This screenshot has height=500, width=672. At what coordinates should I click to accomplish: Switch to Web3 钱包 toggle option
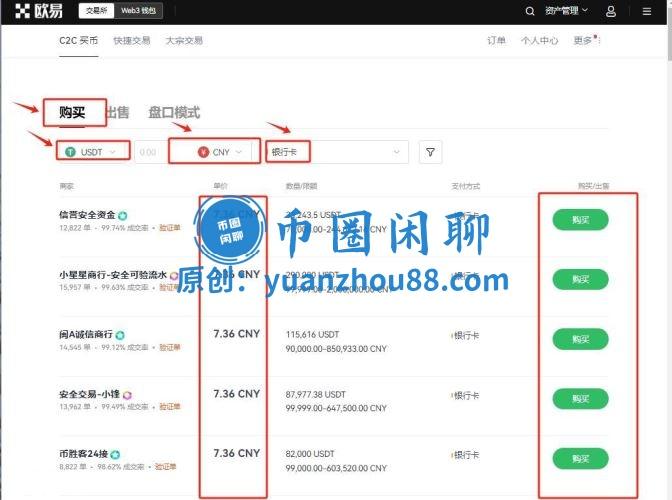(138, 11)
